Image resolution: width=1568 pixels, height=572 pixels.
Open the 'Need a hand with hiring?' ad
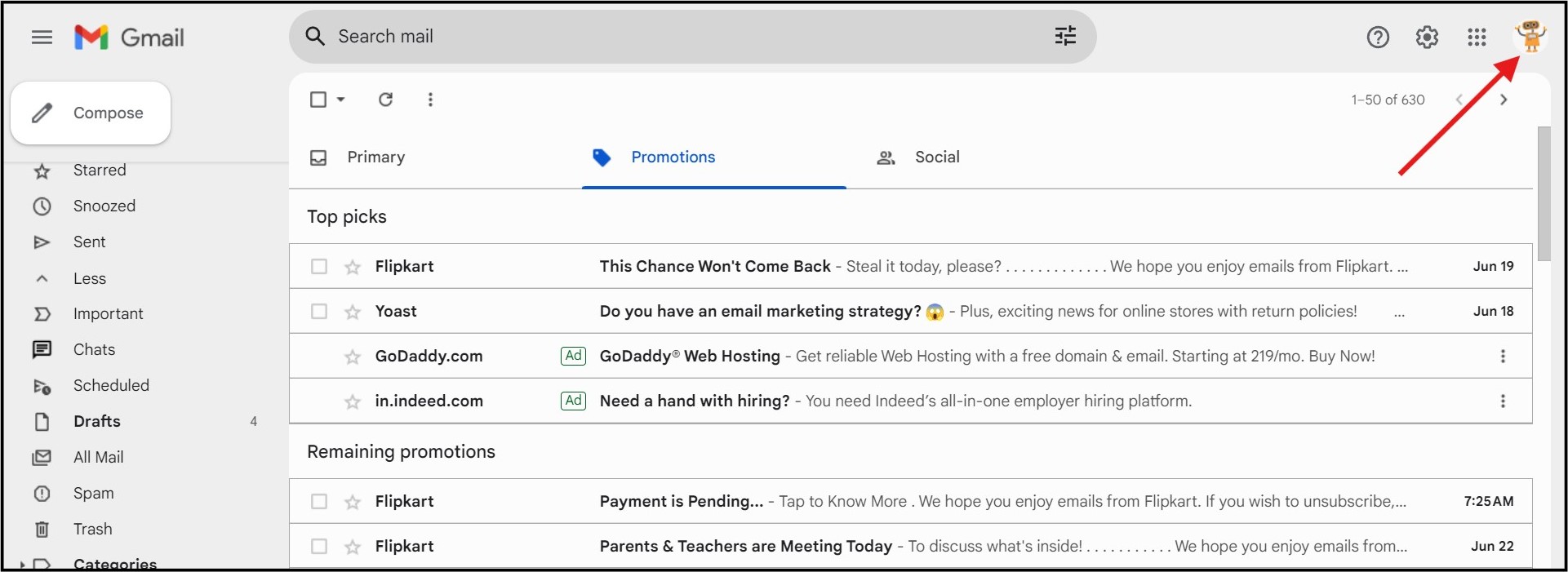point(911,401)
